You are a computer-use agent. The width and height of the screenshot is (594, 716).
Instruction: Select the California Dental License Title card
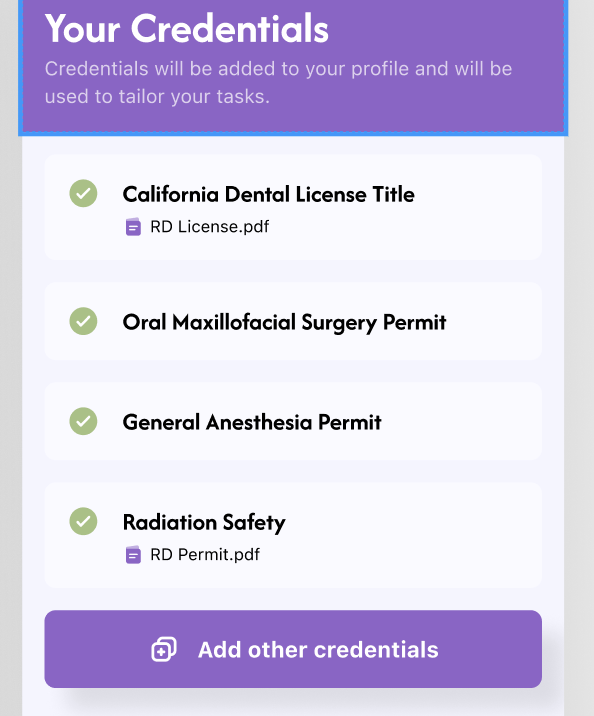pyautogui.click(x=293, y=207)
